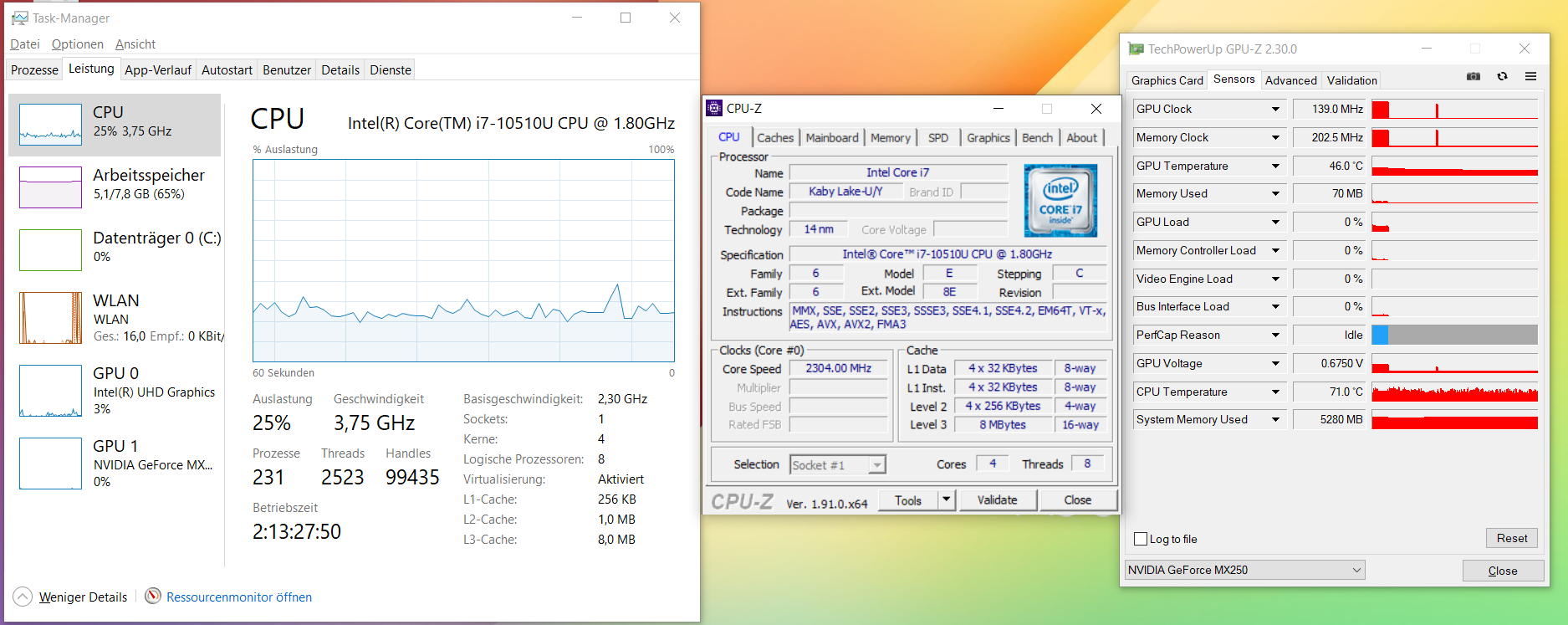Switch to the Details tab
Image resolution: width=1568 pixels, height=625 pixels.
tap(340, 70)
